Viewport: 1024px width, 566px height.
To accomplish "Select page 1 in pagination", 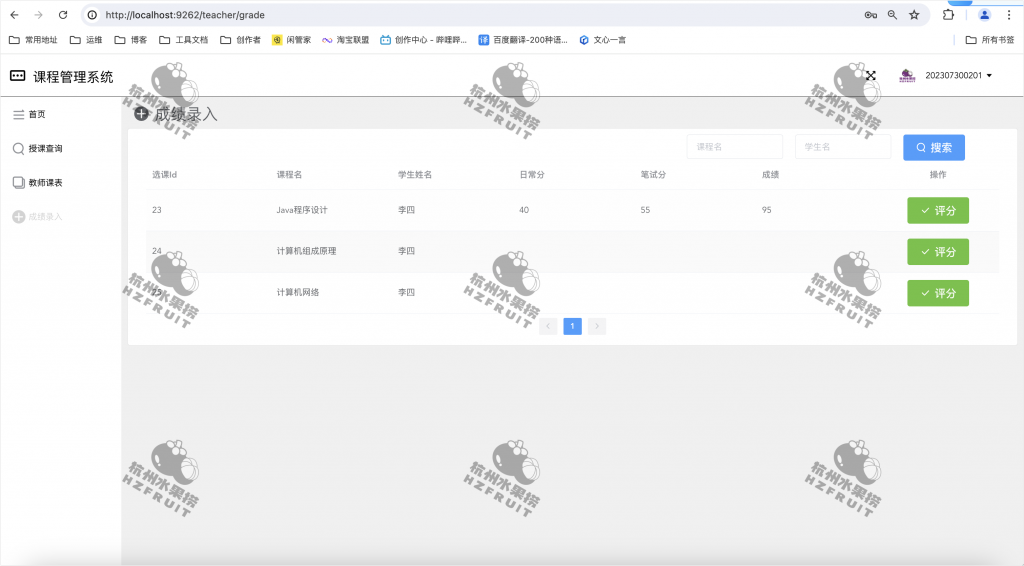I will (x=572, y=326).
